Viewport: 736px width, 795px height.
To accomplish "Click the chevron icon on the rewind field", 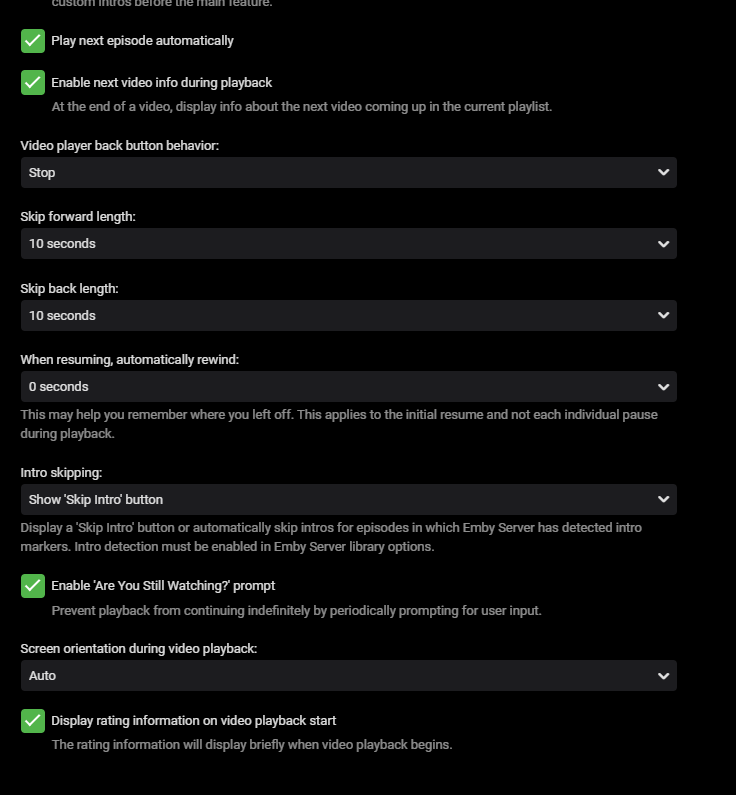I will pyautogui.click(x=663, y=387).
